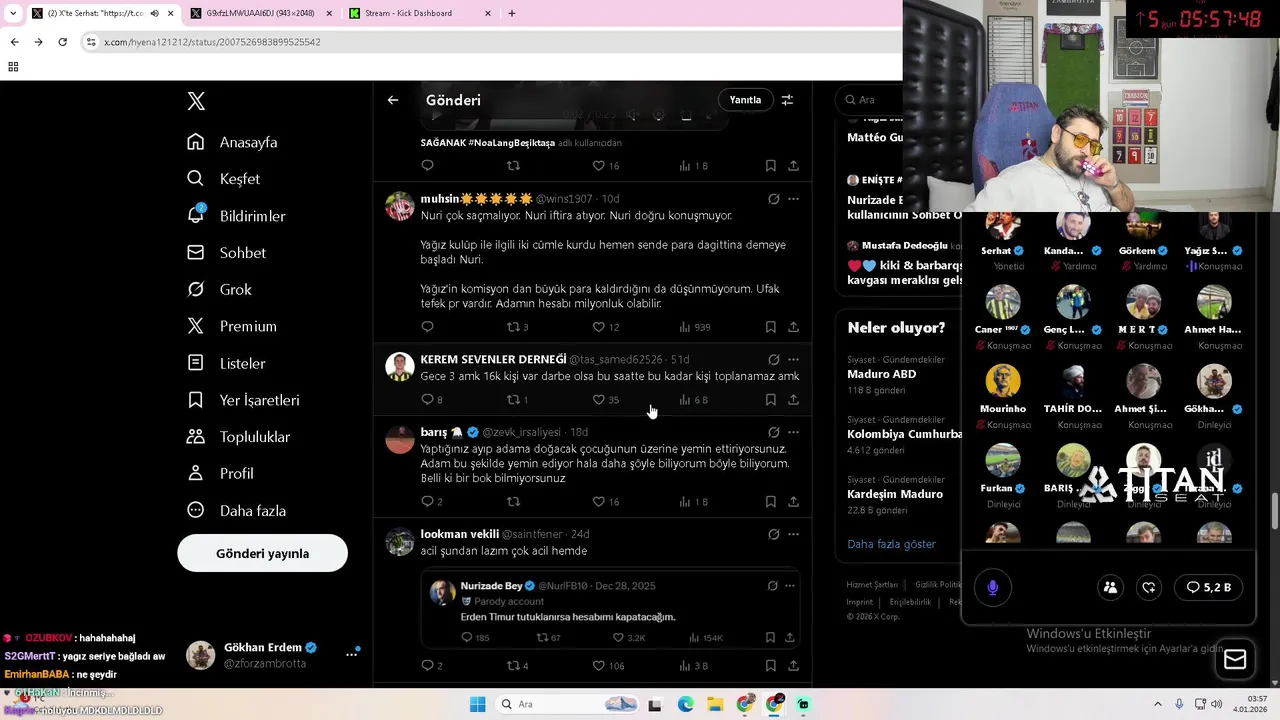Image resolution: width=1280 pixels, height=720 pixels.
Task: Share KEREM SEVENLER DERNEĞİ post
Action: pyautogui.click(x=793, y=400)
